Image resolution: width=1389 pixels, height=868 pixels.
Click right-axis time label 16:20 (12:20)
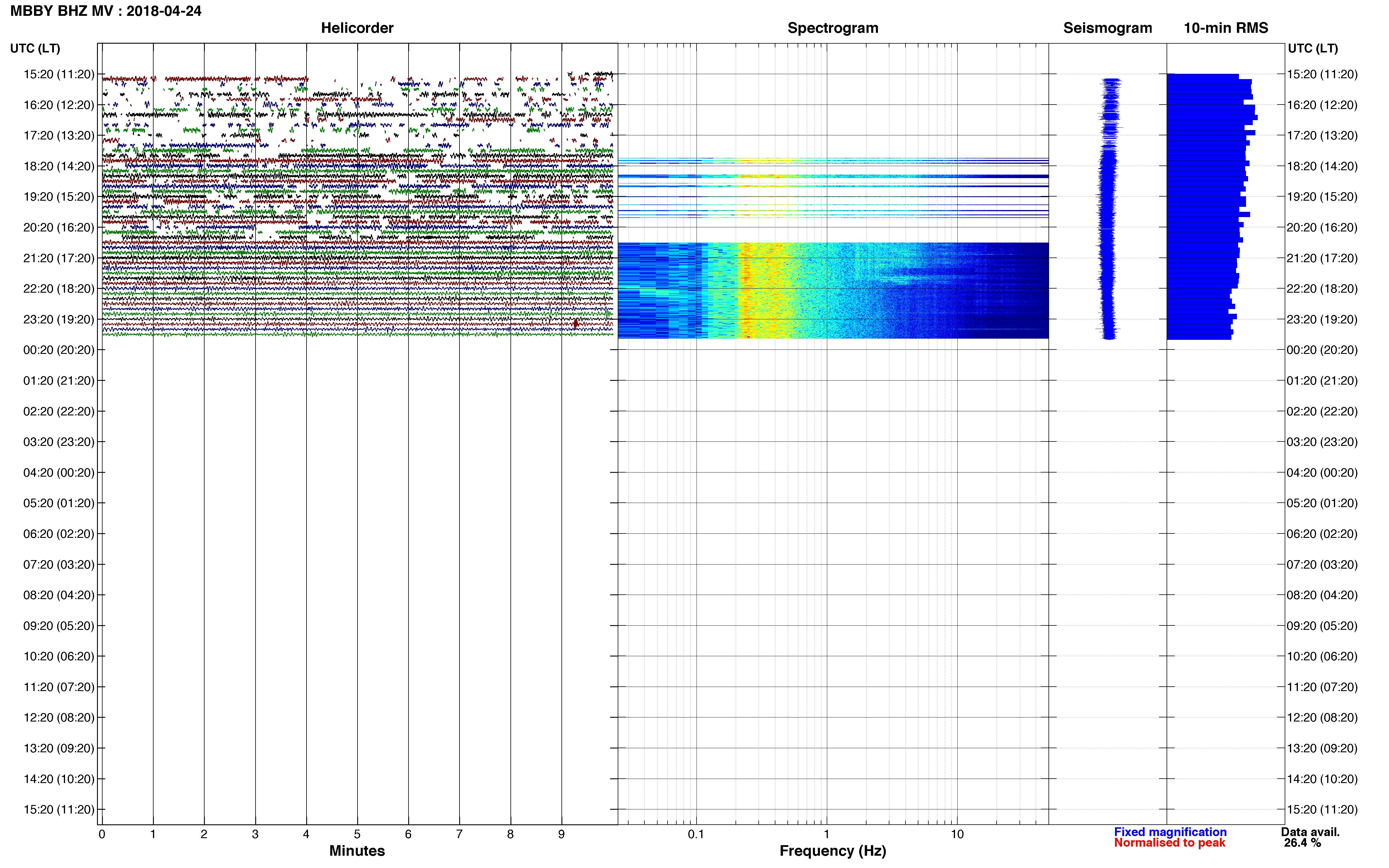tap(1322, 105)
